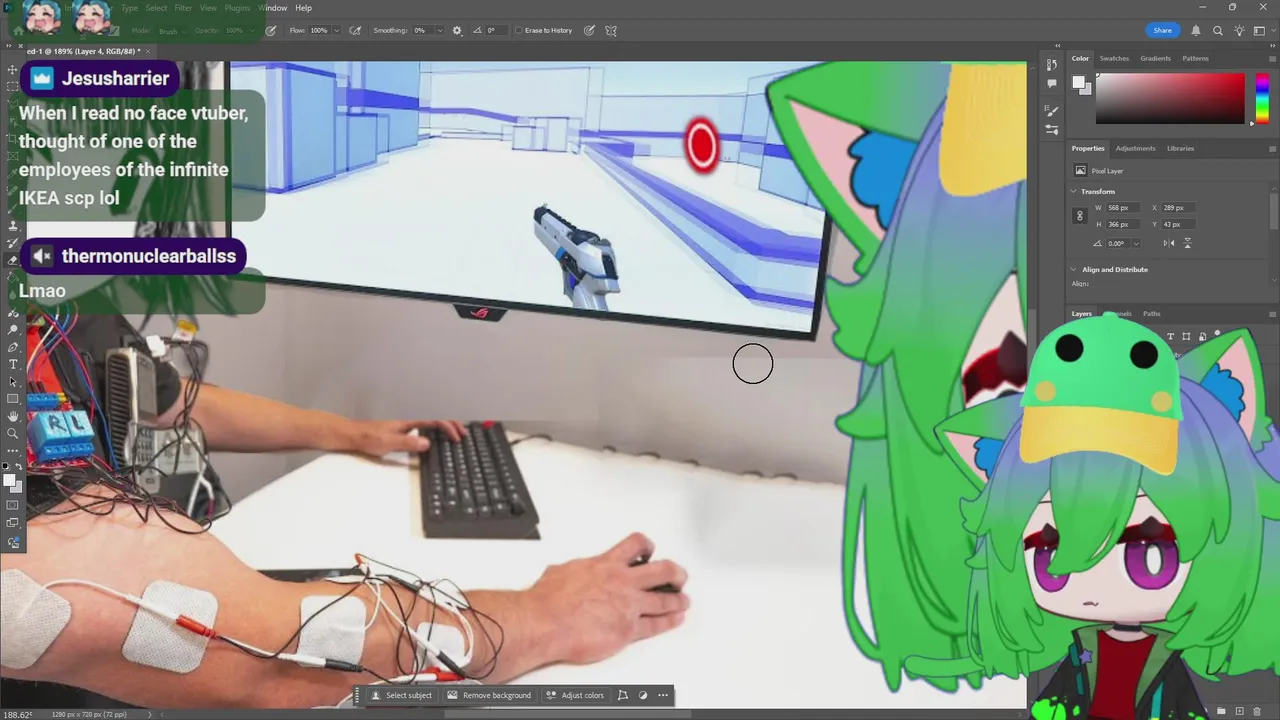
Task: Select the Zoom tool in toolbar
Action: coord(13,433)
